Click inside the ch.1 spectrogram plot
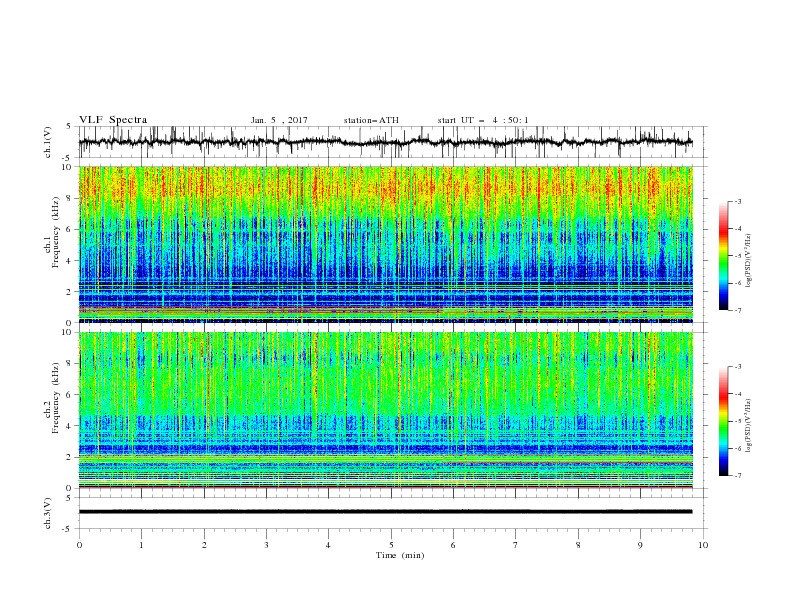 tap(385, 244)
